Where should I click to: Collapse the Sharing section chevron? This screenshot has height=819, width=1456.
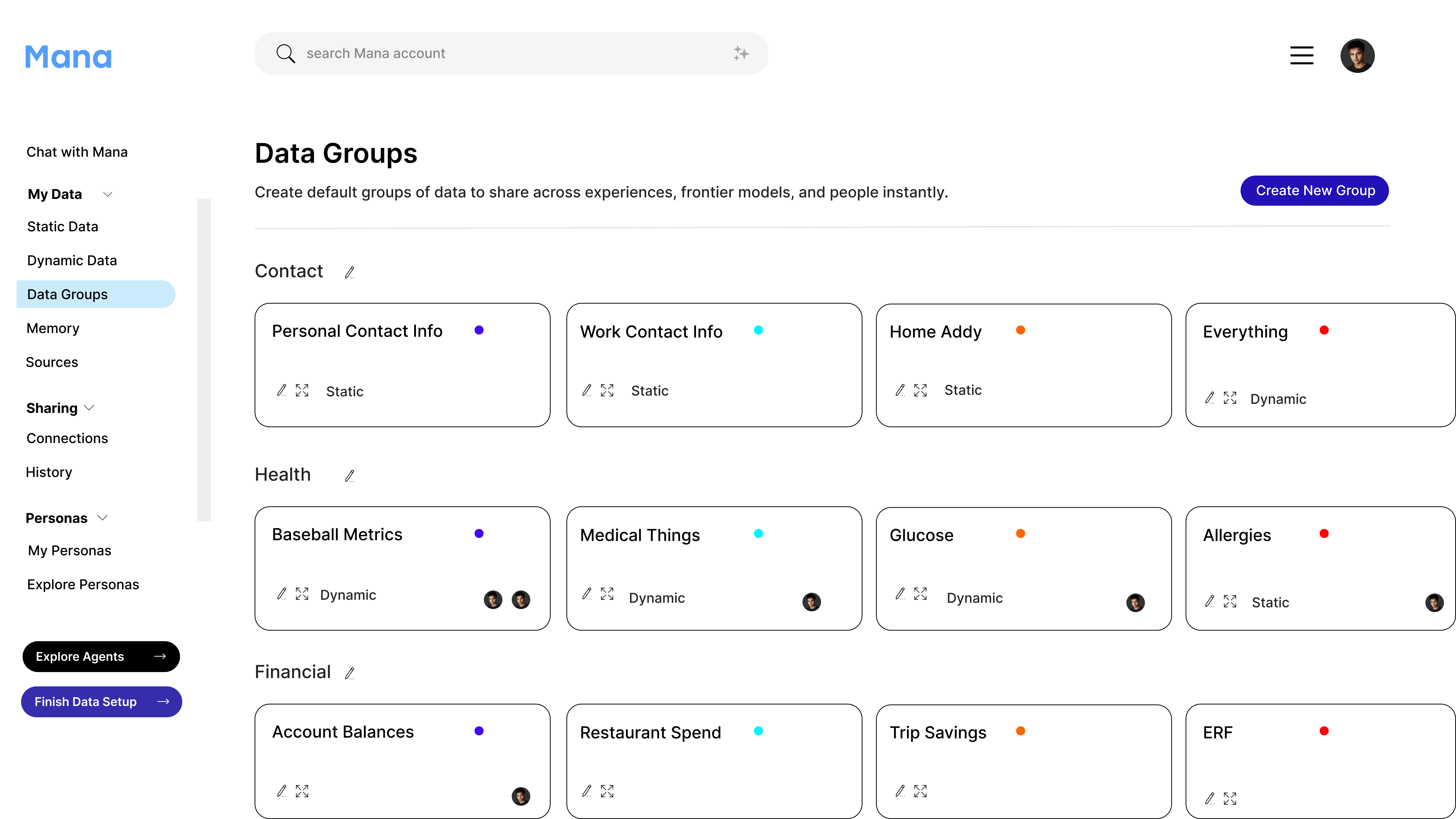[89, 407]
